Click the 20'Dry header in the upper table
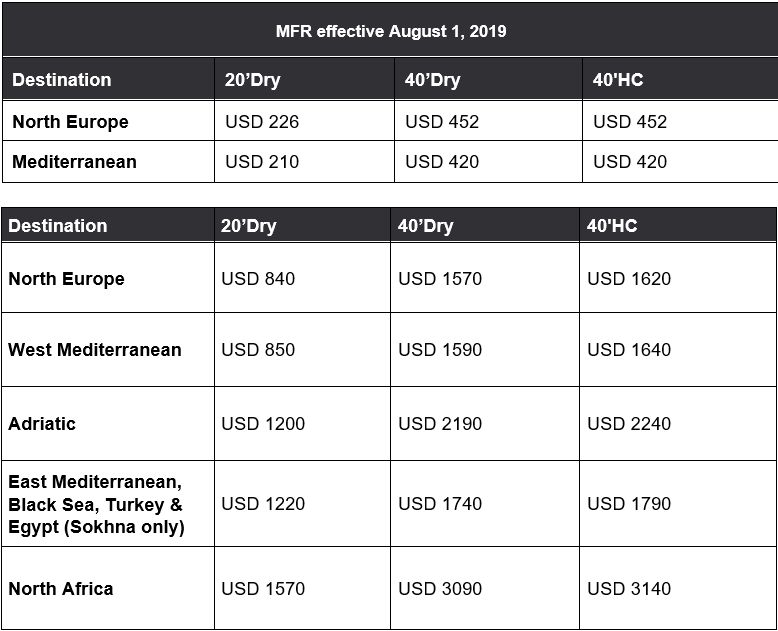The image size is (778, 631). [252, 80]
